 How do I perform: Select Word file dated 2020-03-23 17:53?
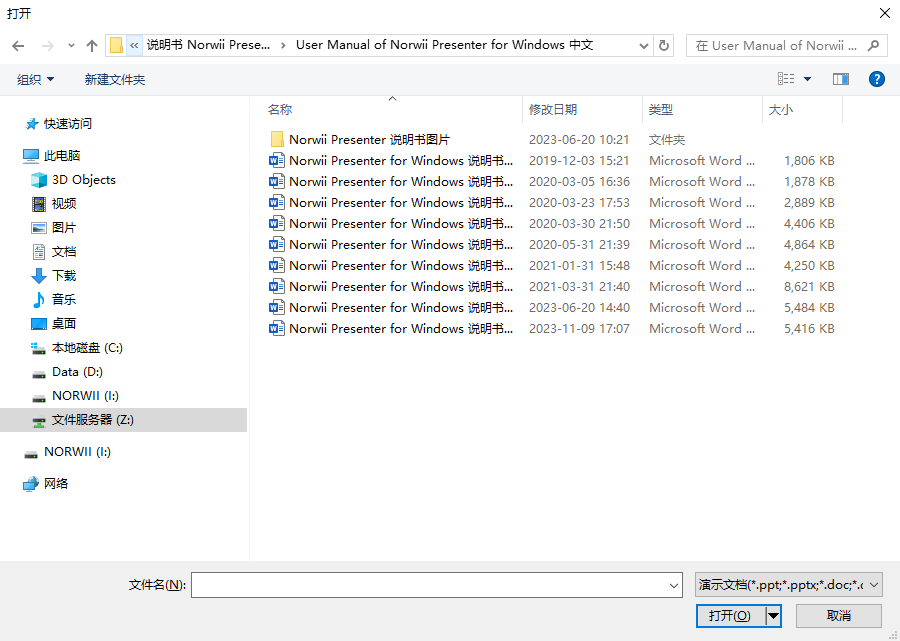point(552,203)
